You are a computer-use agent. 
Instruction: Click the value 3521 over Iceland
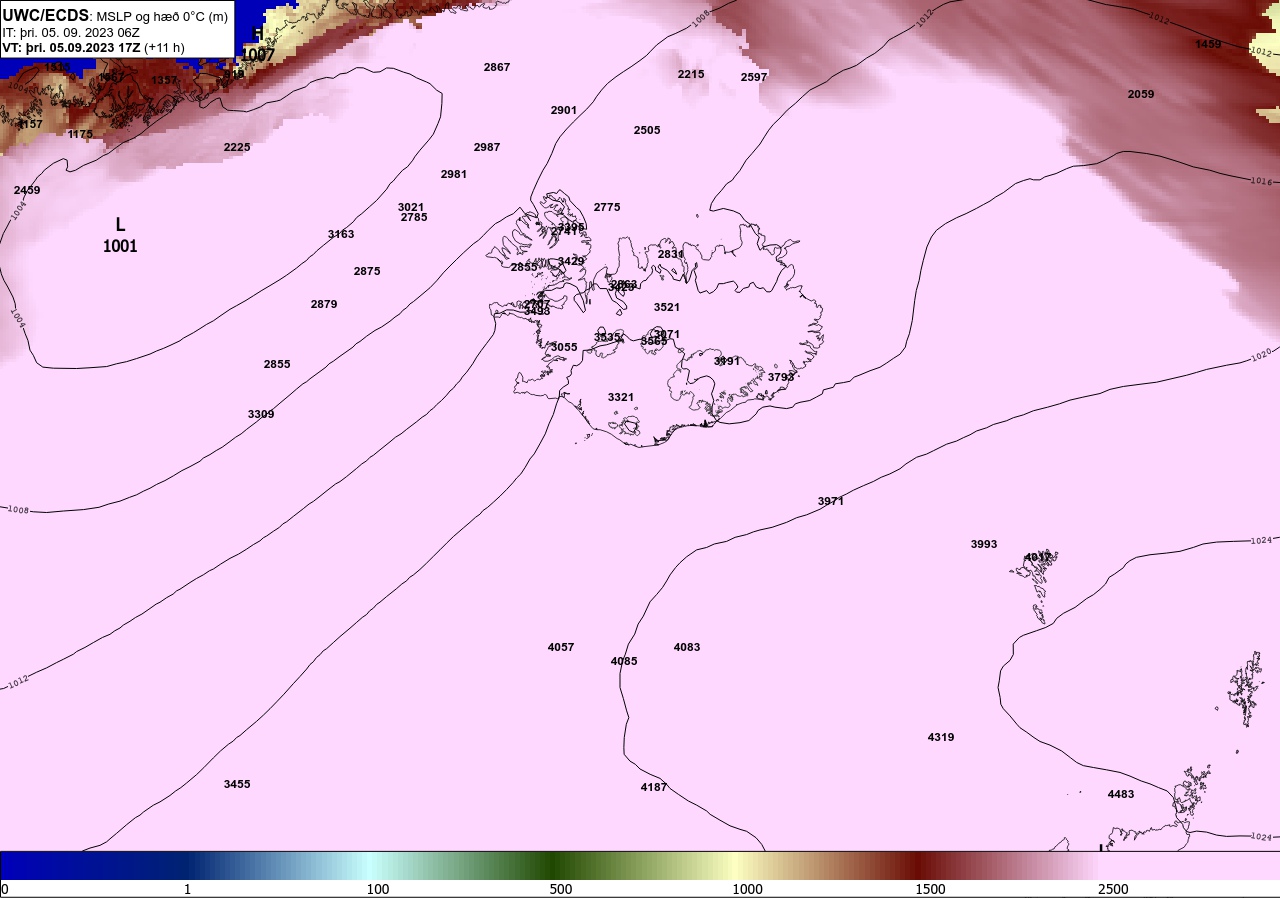tap(667, 307)
